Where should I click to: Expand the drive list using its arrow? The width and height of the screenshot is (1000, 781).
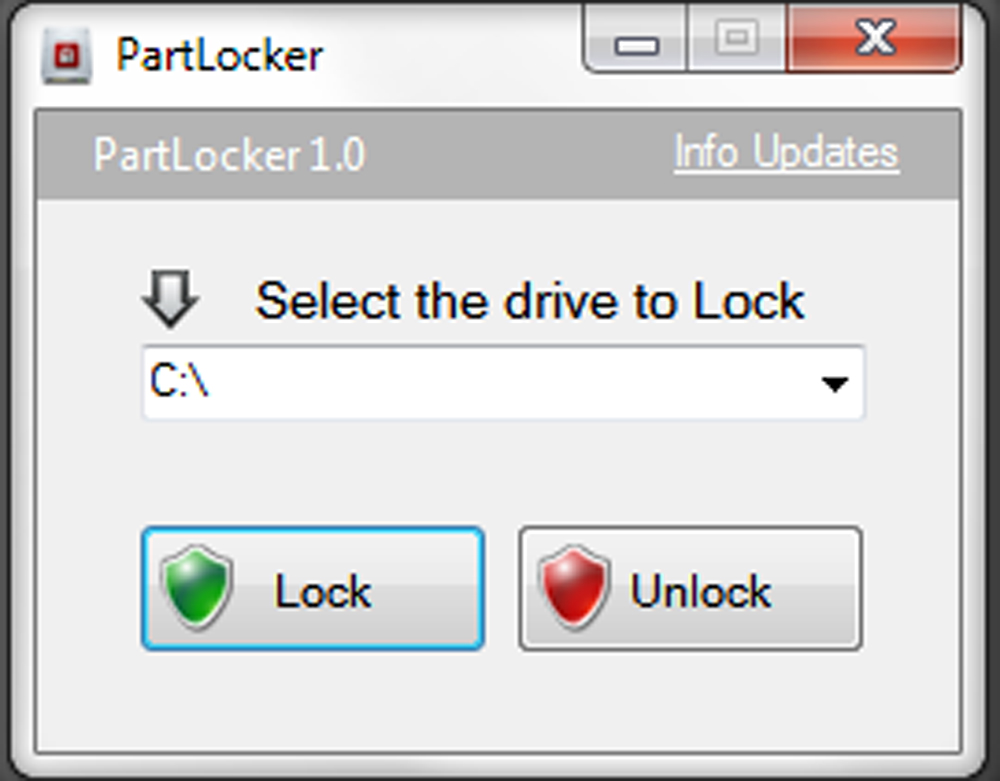(x=834, y=384)
